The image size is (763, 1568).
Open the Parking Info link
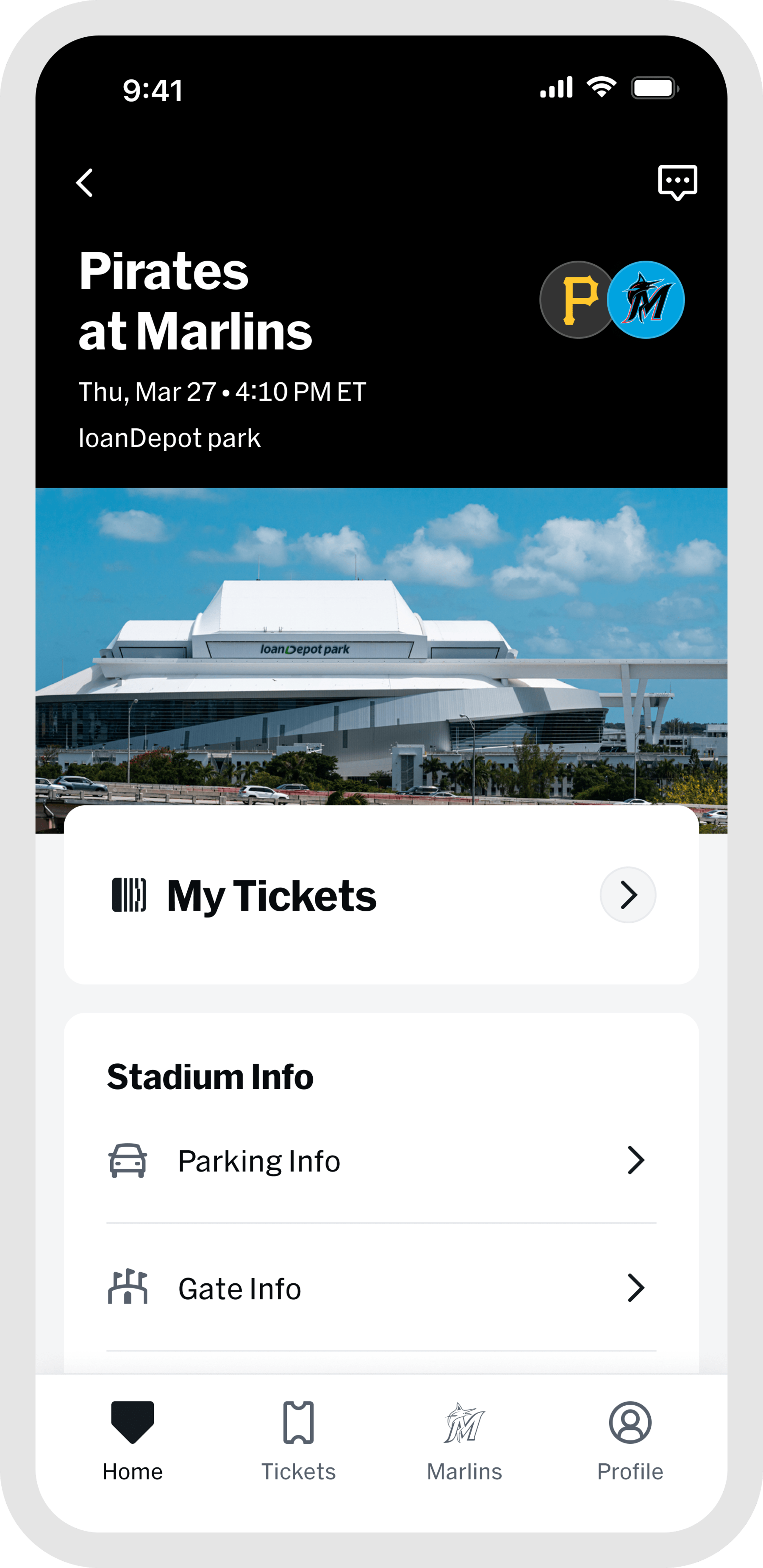point(259,1161)
